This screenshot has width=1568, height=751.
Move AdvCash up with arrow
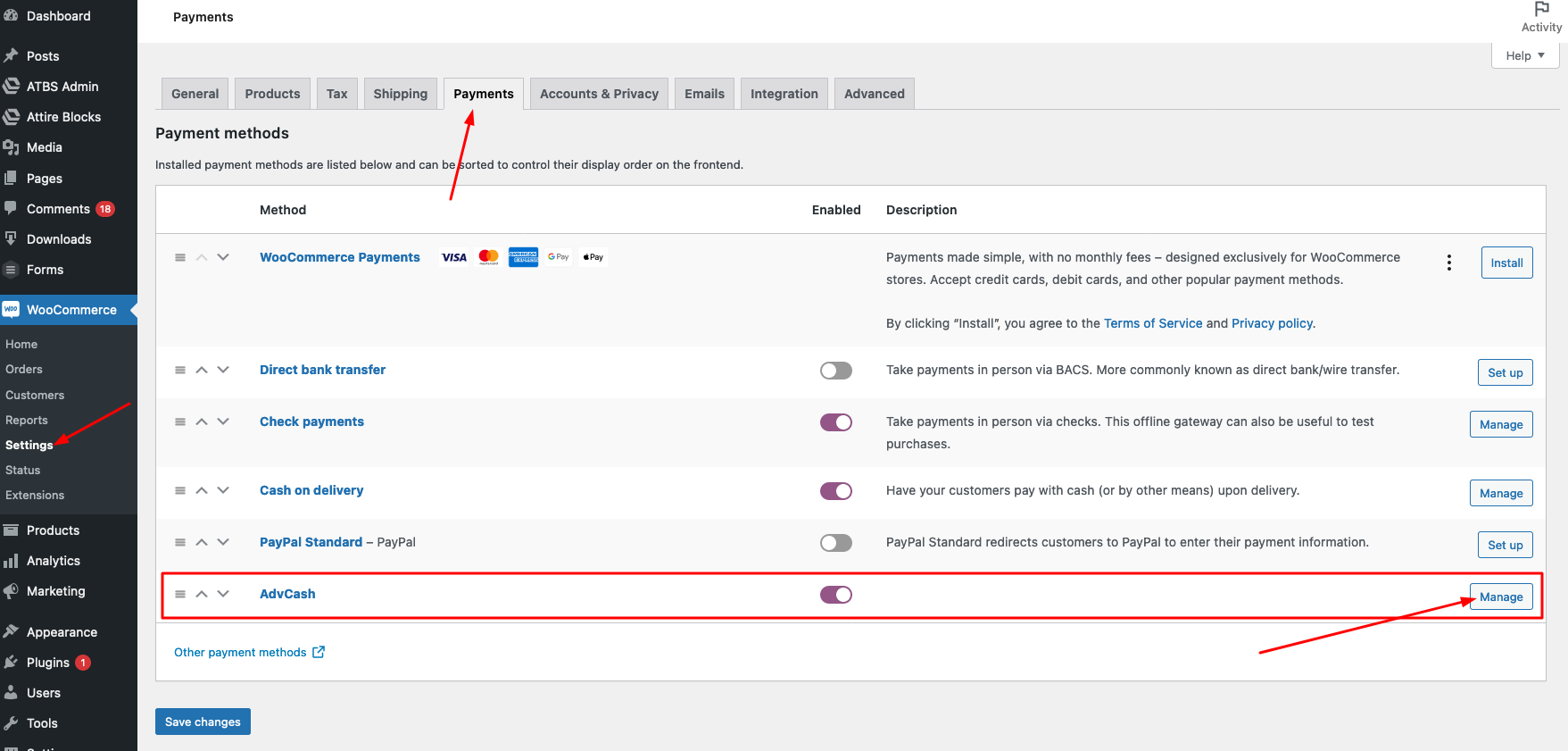tap(202, 594)
